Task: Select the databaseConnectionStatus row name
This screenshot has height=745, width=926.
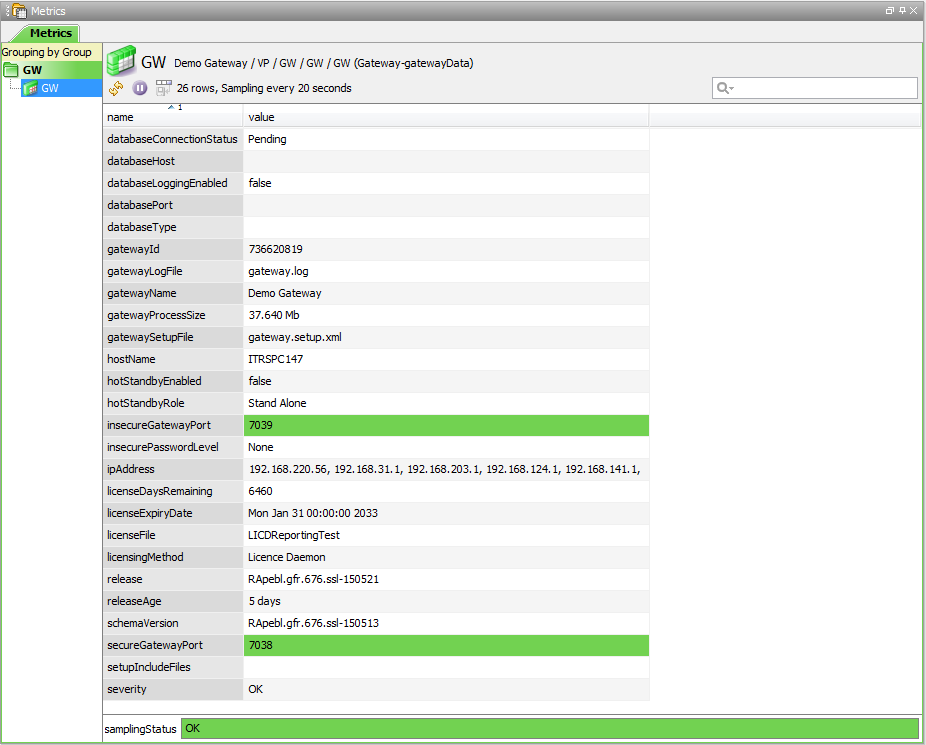Action: point(172,139)
